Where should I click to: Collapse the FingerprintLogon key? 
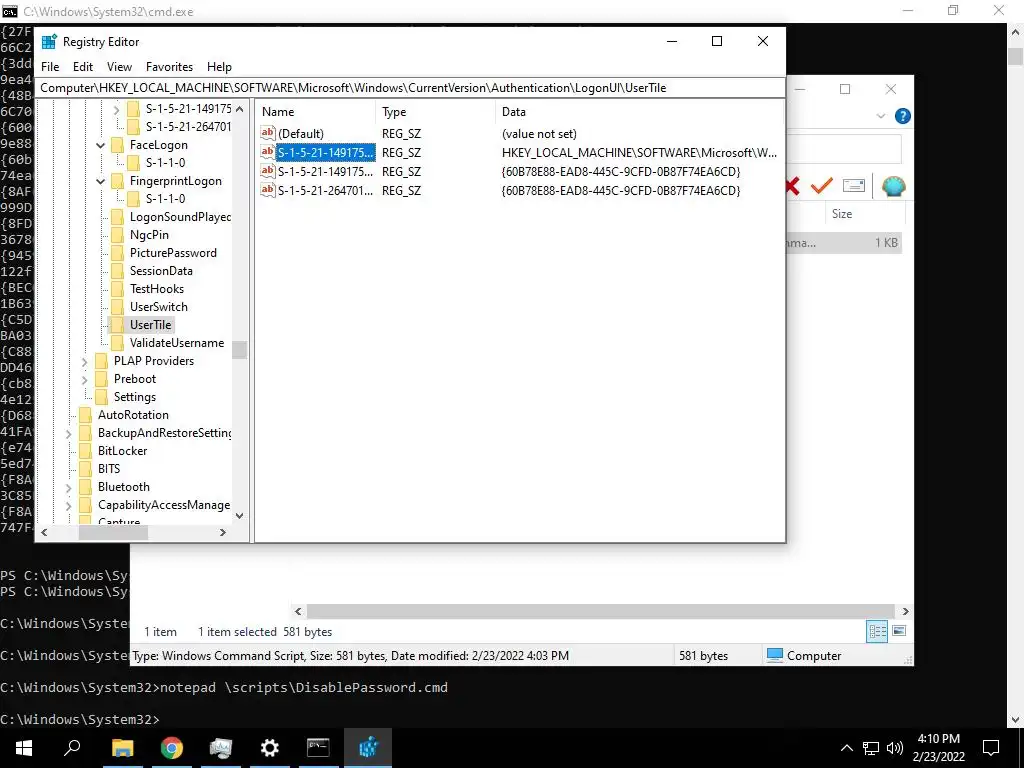(101, 181)
